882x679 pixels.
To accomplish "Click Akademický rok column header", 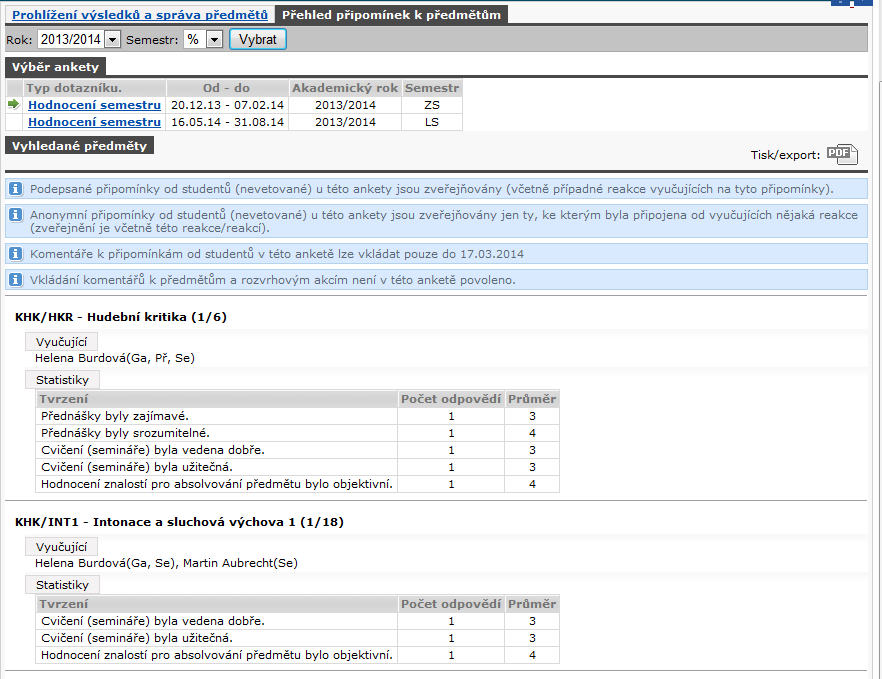I will (345, 88).
